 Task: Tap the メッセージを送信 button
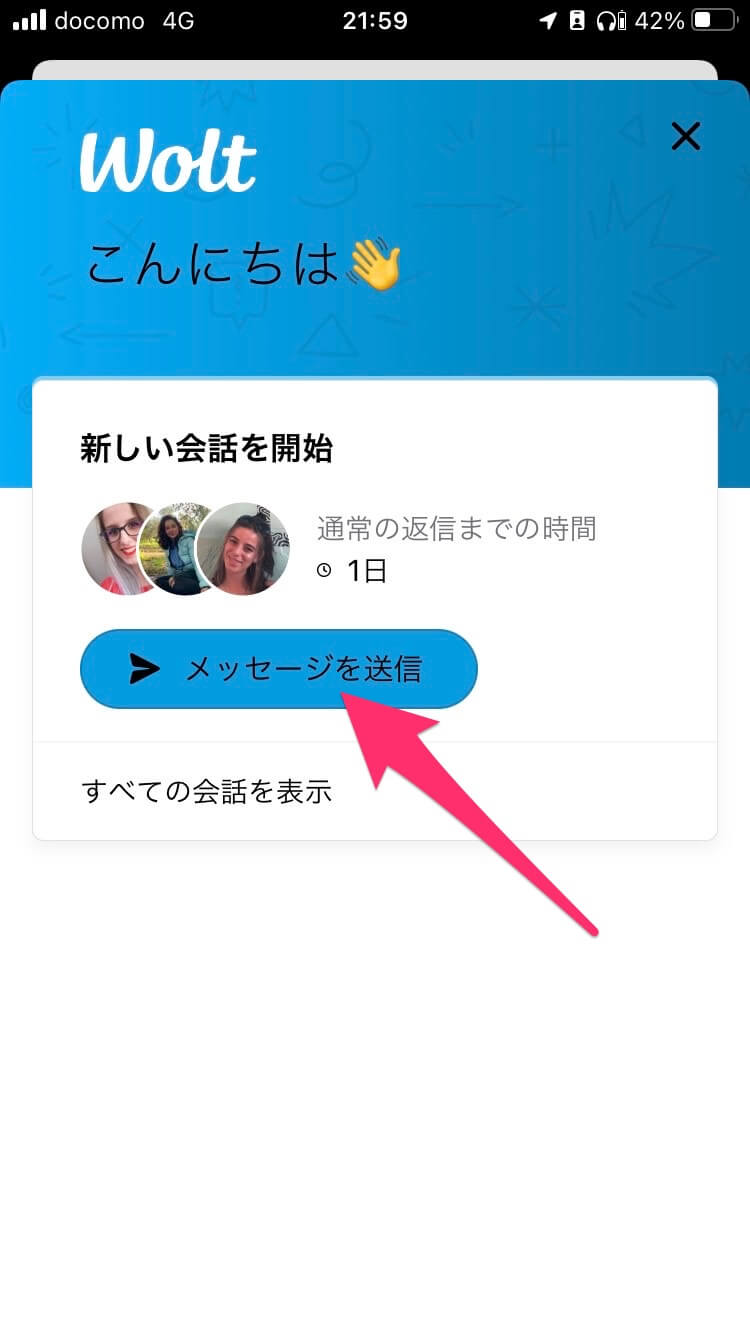click(279, 669)
